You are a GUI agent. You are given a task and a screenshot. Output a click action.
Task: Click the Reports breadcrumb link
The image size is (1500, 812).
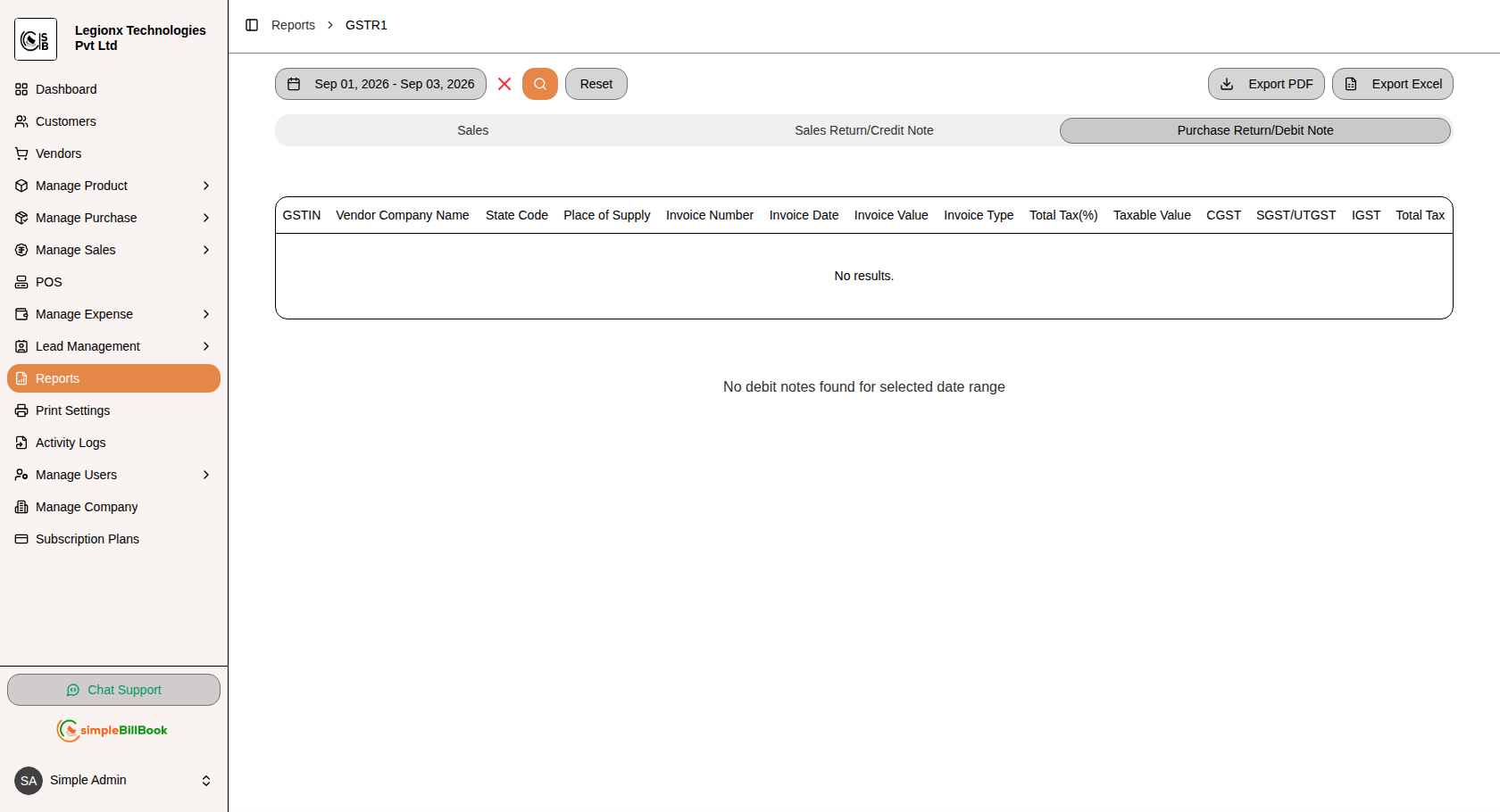pyautogui.click(x=293, y=25)
